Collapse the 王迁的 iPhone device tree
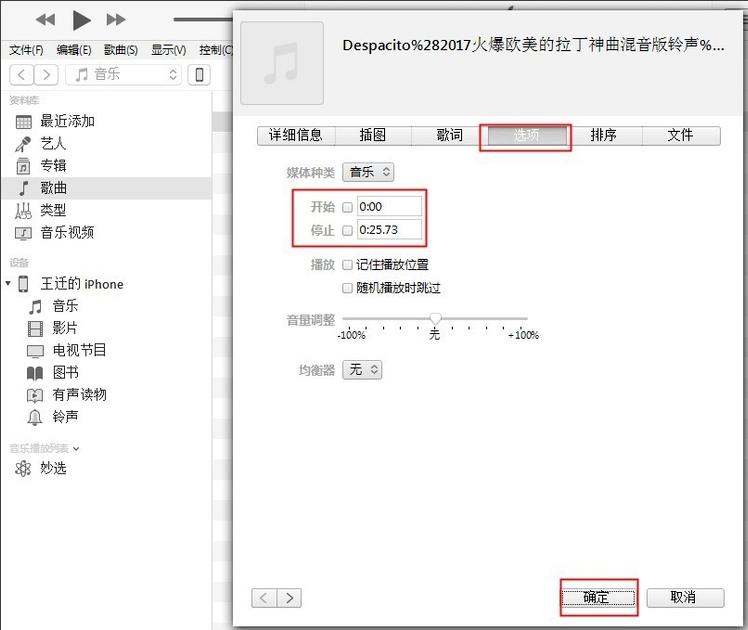Image resolution: width=748 pixels, height=630 pixels. click(8, 283)
